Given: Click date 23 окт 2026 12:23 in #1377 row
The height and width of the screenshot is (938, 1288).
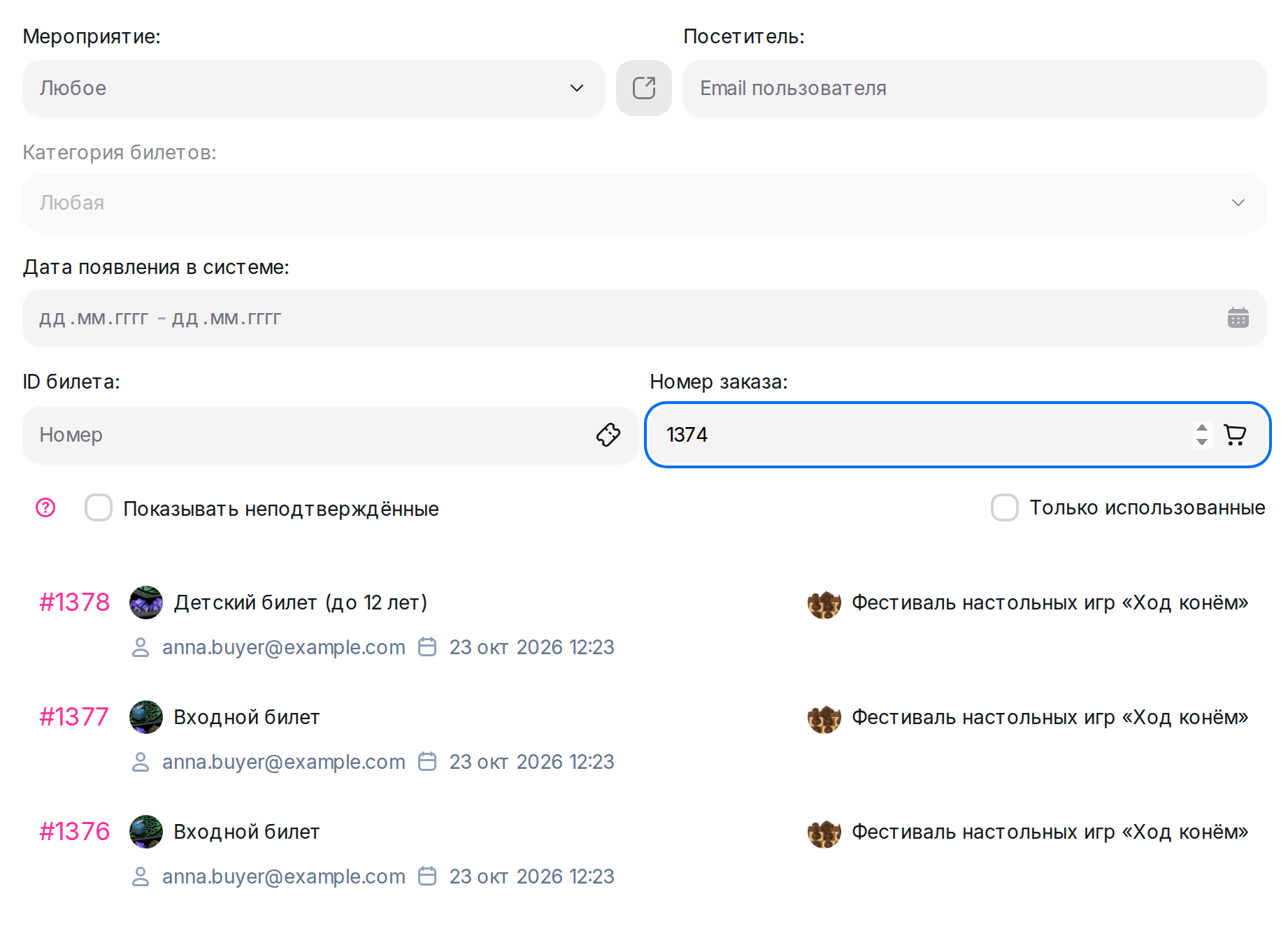Looking at the screenshot, I should pos(531,762).
